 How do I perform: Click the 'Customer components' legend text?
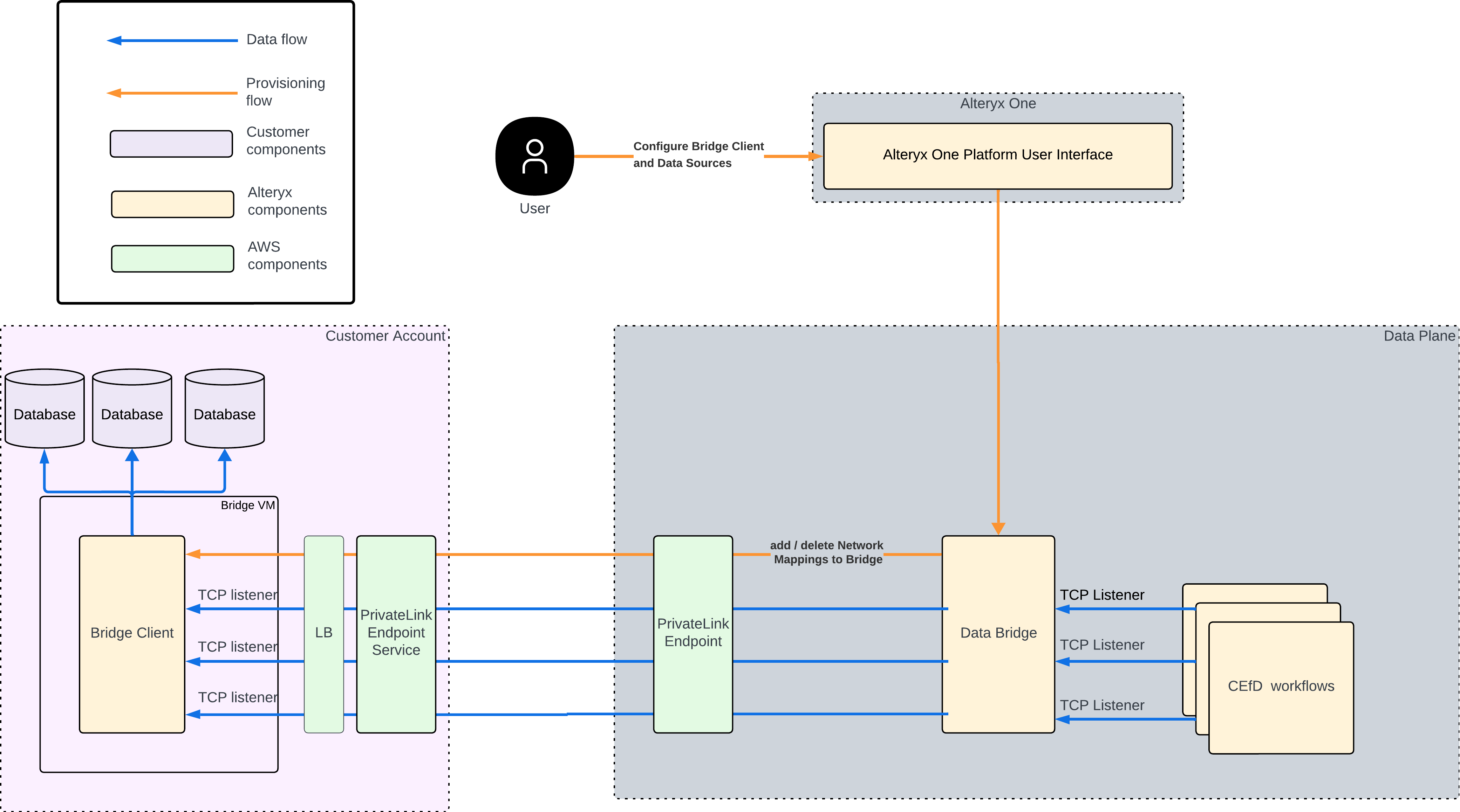[x=286, y=140]
